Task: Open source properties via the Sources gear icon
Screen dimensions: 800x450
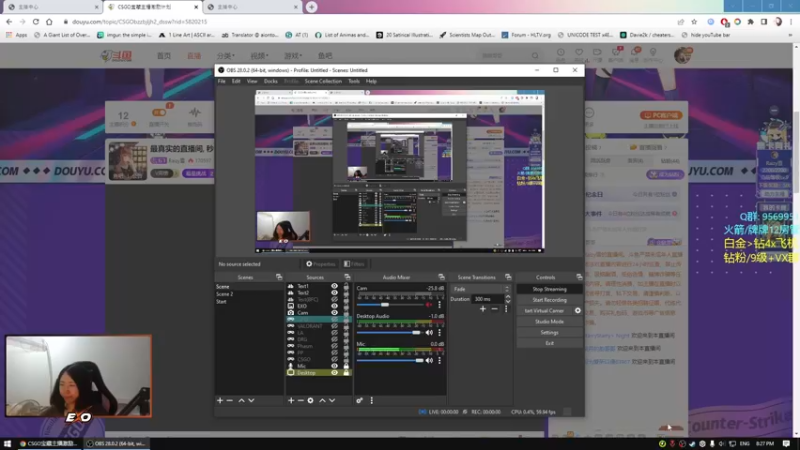Action: pos(310,401)
